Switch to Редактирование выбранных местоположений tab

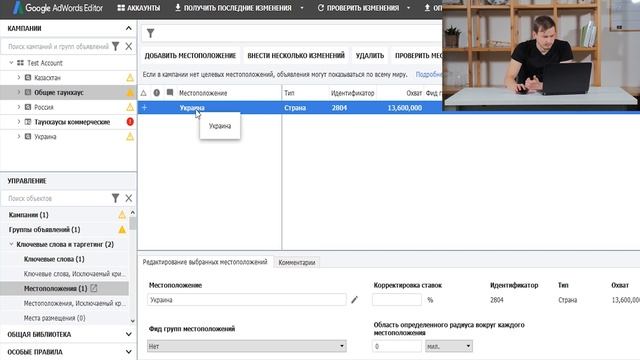coord(205,262)
